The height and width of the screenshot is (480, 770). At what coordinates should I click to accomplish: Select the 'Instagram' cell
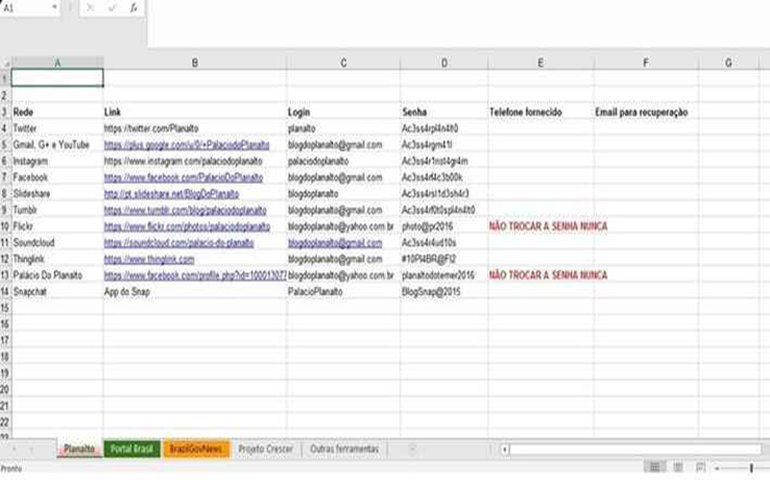[57, 161]
